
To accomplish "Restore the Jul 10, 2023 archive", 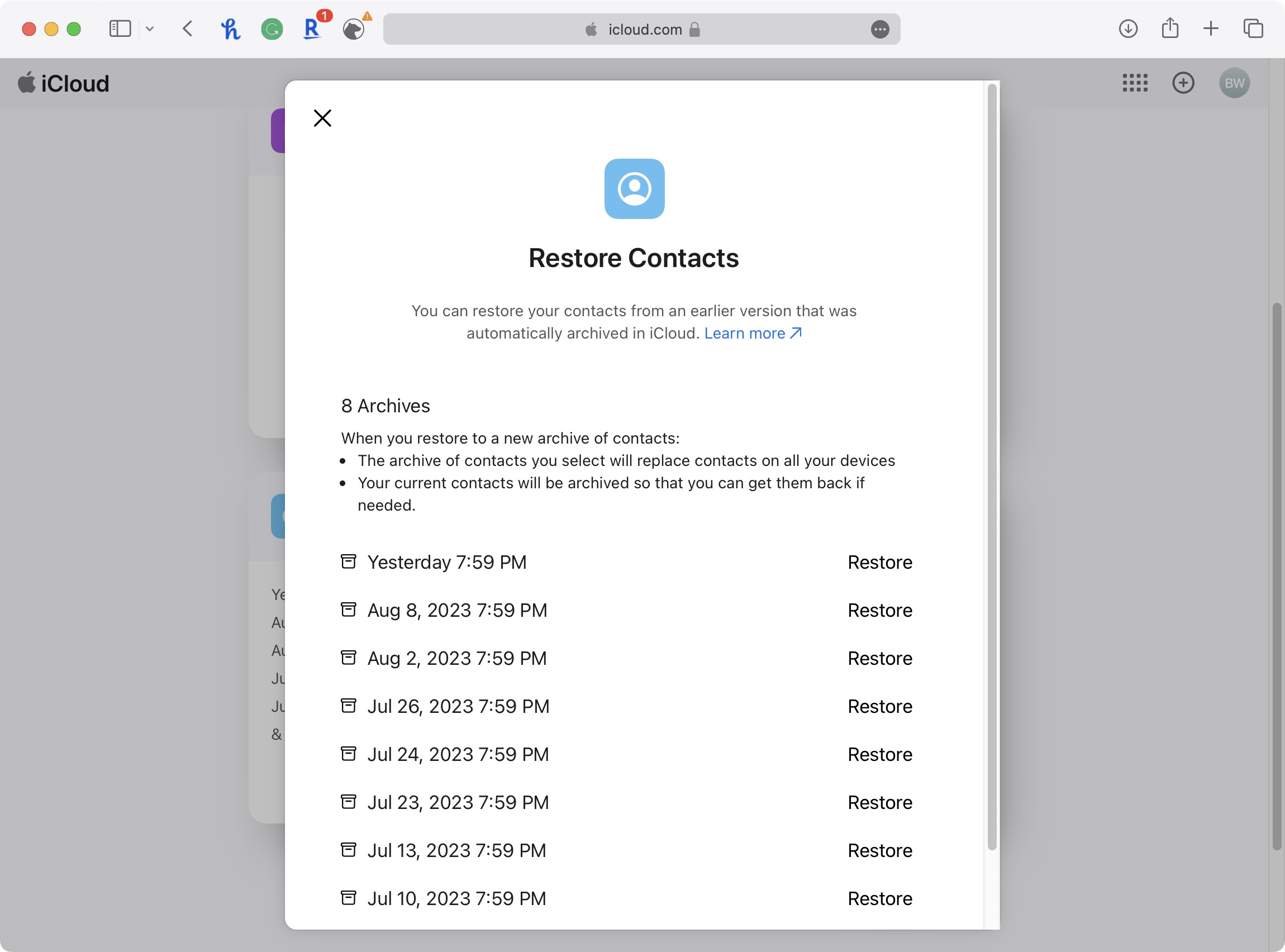I will [879, 898].
